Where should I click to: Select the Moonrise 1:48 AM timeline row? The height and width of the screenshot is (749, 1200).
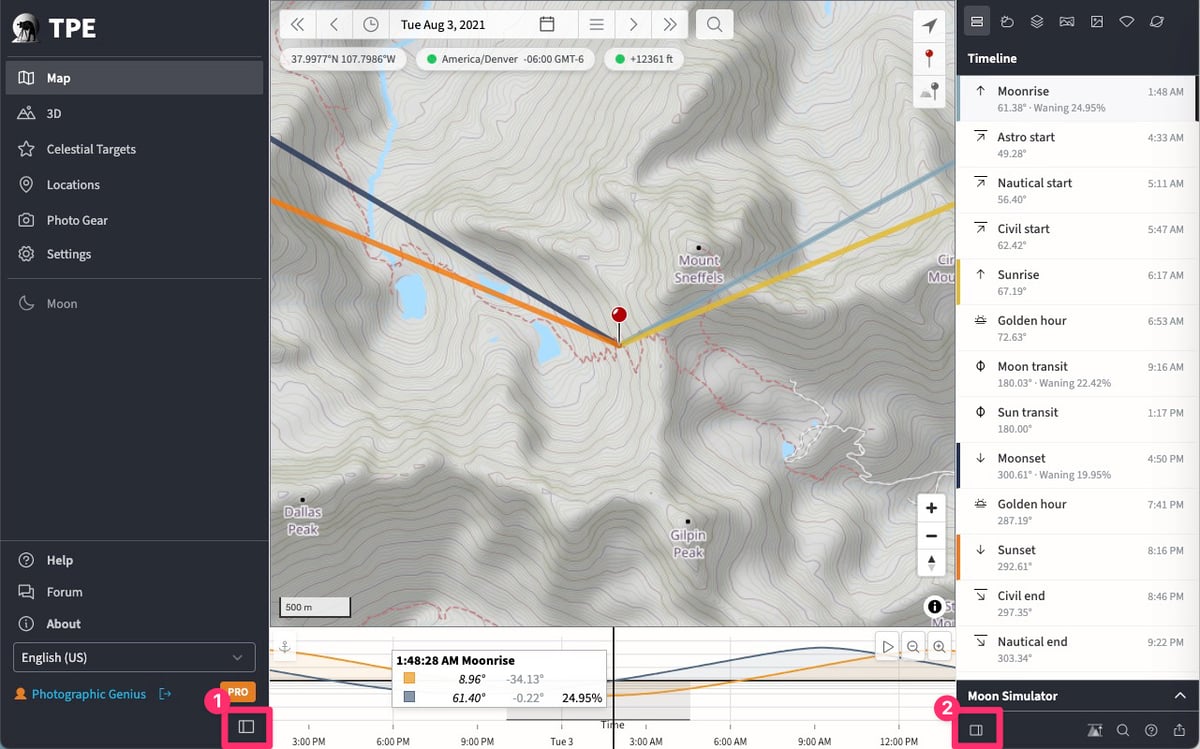[1076, 99]
